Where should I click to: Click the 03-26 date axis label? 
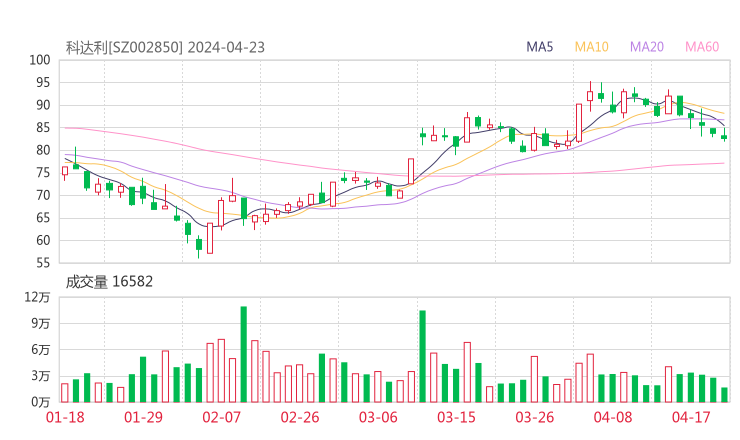pyautogui.click(x=535, y=417)
